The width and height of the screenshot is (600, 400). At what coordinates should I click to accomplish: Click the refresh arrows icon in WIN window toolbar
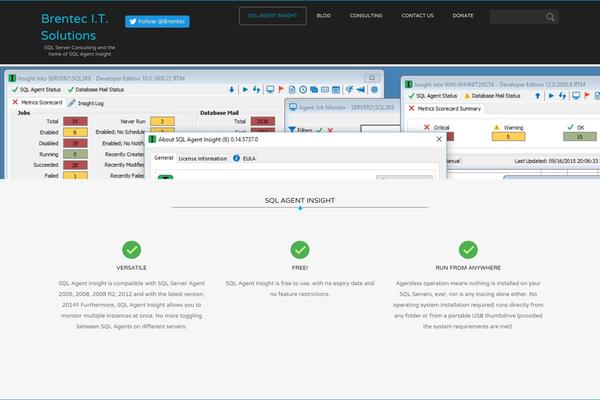coord(562,96)
